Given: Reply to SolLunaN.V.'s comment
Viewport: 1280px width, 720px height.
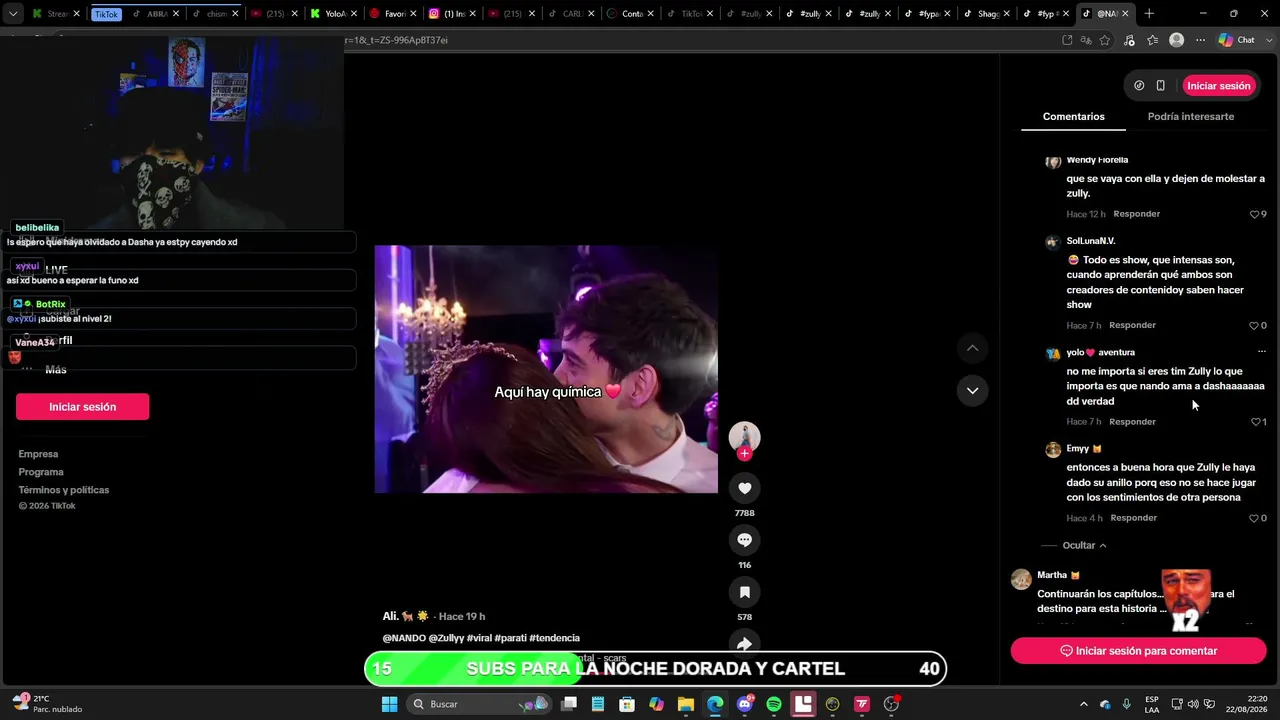Looking at the screenshot, I should pos(1132,326).
